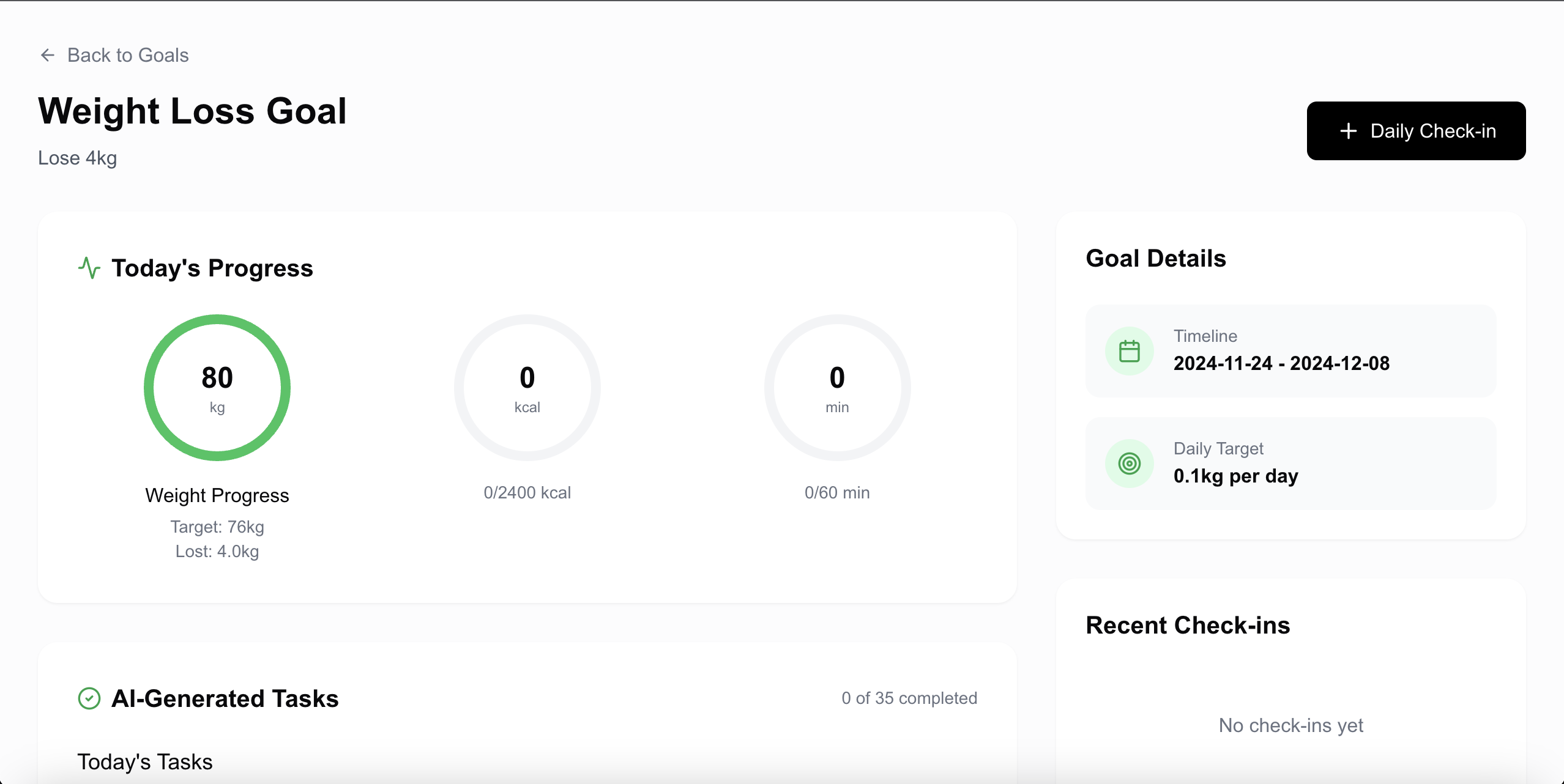Viewport: 1564px width, 784px height.
Task: Click the 0 of 35 completed counter
Action: tap(909, 698)
